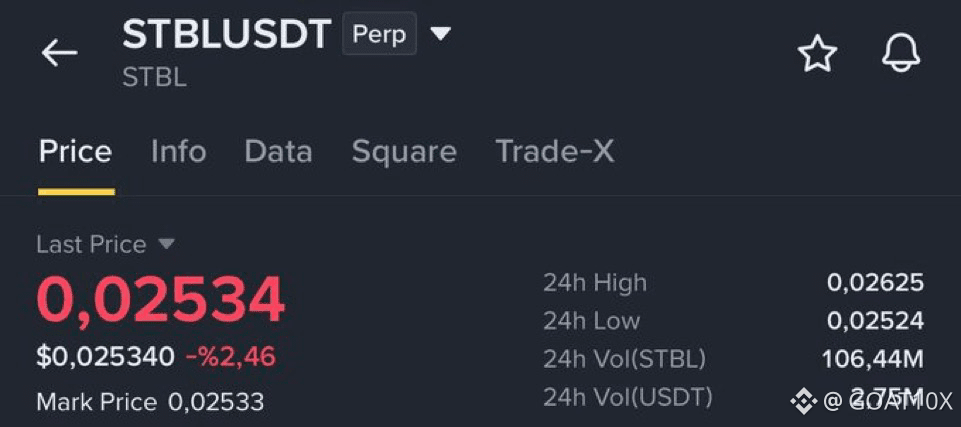The image size is (961, 427).
Task: Click the Binance logo watermark icon
Action: pos(803,402)
